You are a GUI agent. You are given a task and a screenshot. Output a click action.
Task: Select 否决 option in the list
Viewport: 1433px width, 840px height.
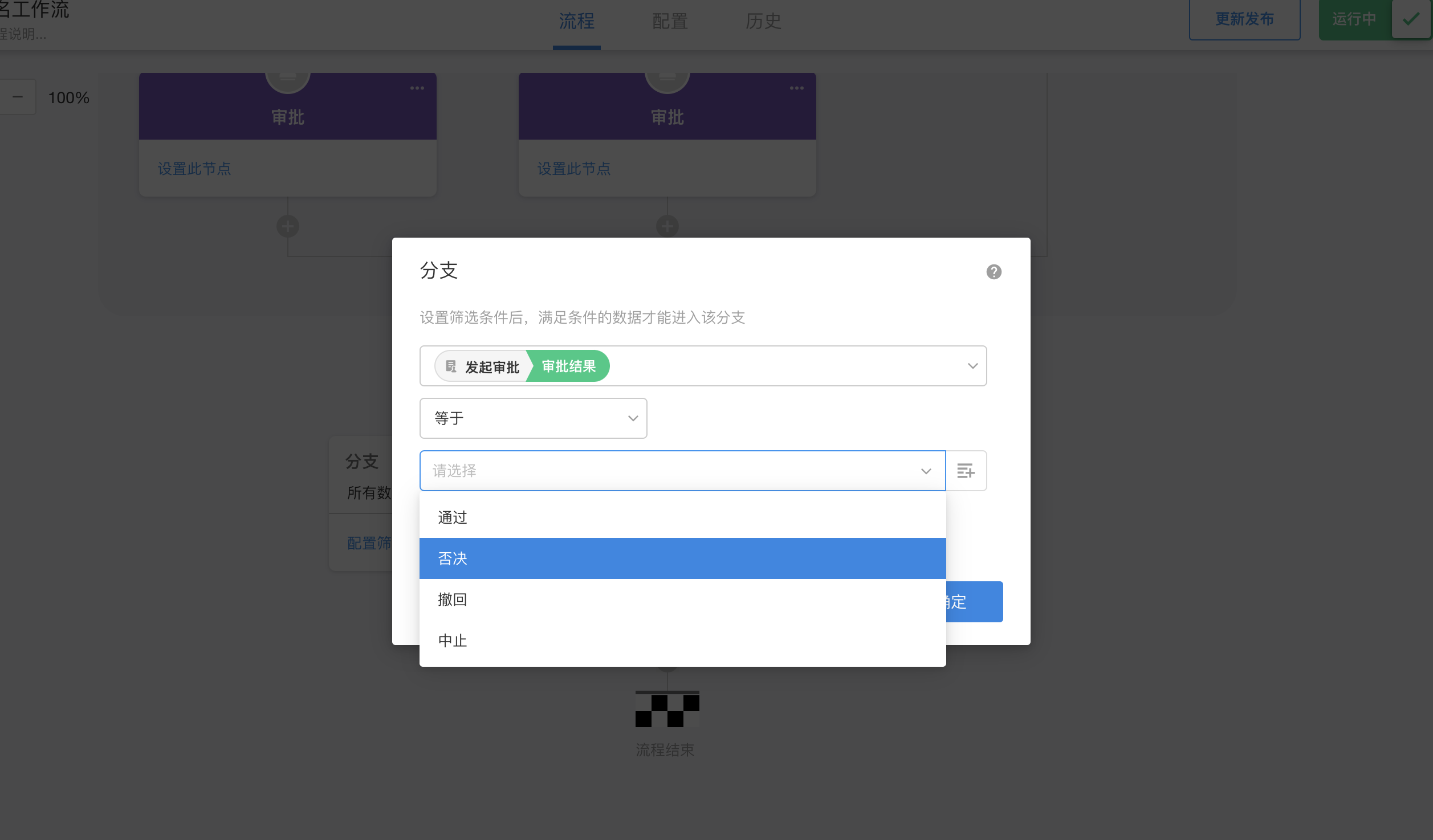click(453, 558)
